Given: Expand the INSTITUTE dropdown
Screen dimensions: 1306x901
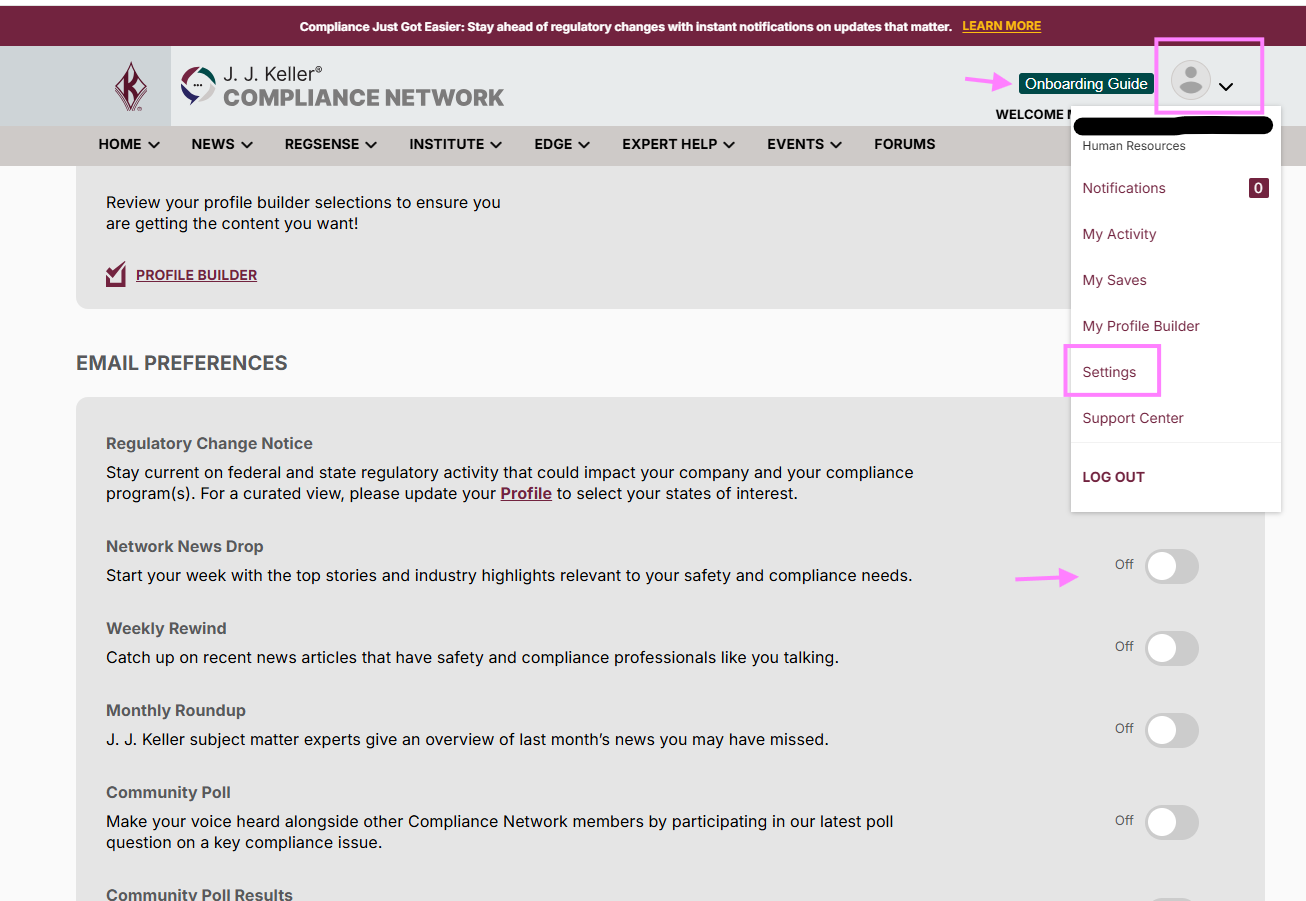Looking at the screenshot, I should click(x=456, y=144).
